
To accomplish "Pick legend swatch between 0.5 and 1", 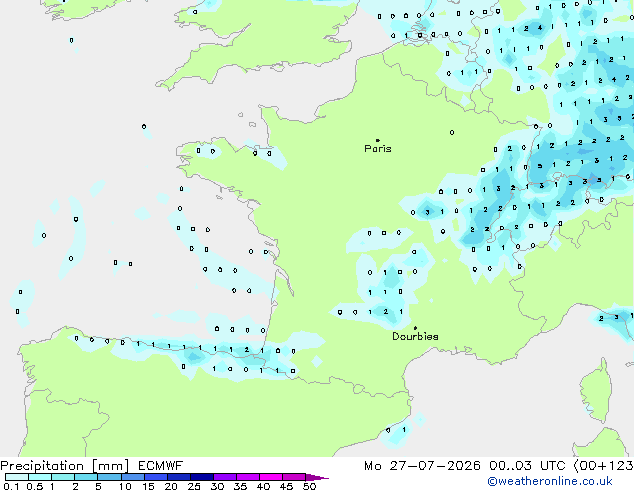I will [40, 477].
